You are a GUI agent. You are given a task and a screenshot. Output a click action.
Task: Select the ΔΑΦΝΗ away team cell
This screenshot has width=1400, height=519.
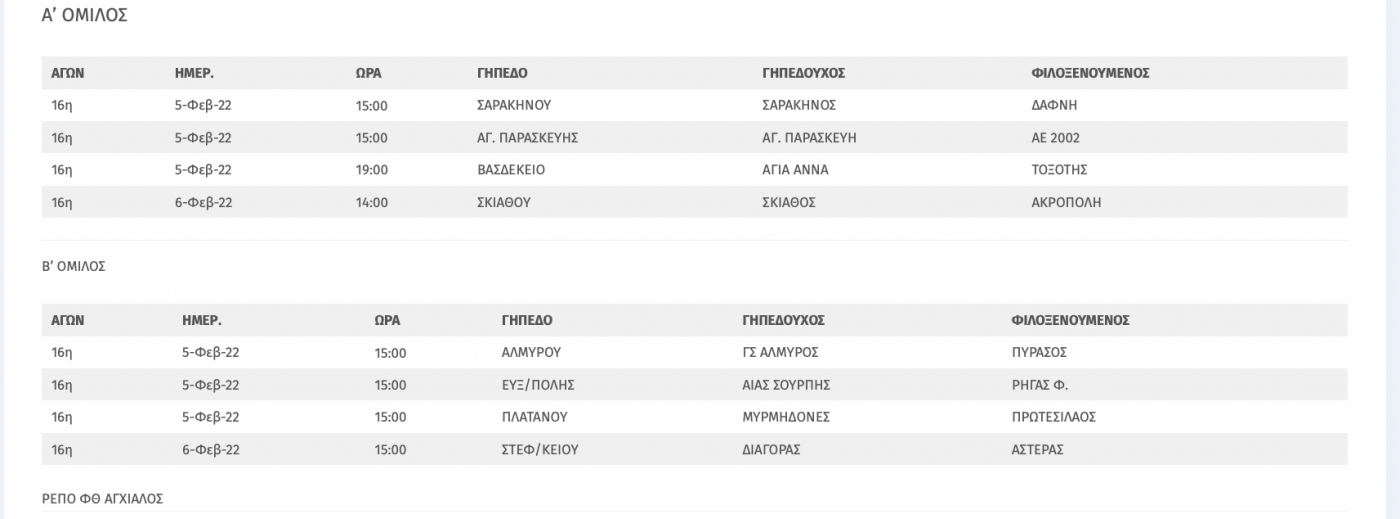1054,105
